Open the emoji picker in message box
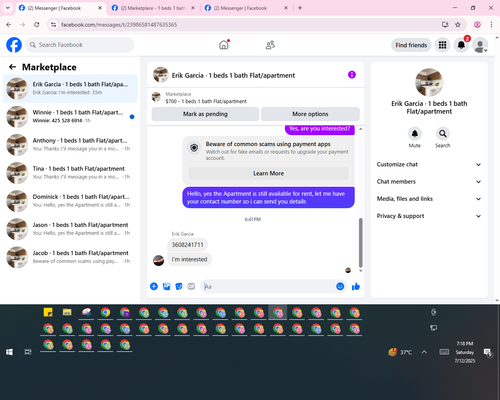The image size is (500, 400). (340, 286)
